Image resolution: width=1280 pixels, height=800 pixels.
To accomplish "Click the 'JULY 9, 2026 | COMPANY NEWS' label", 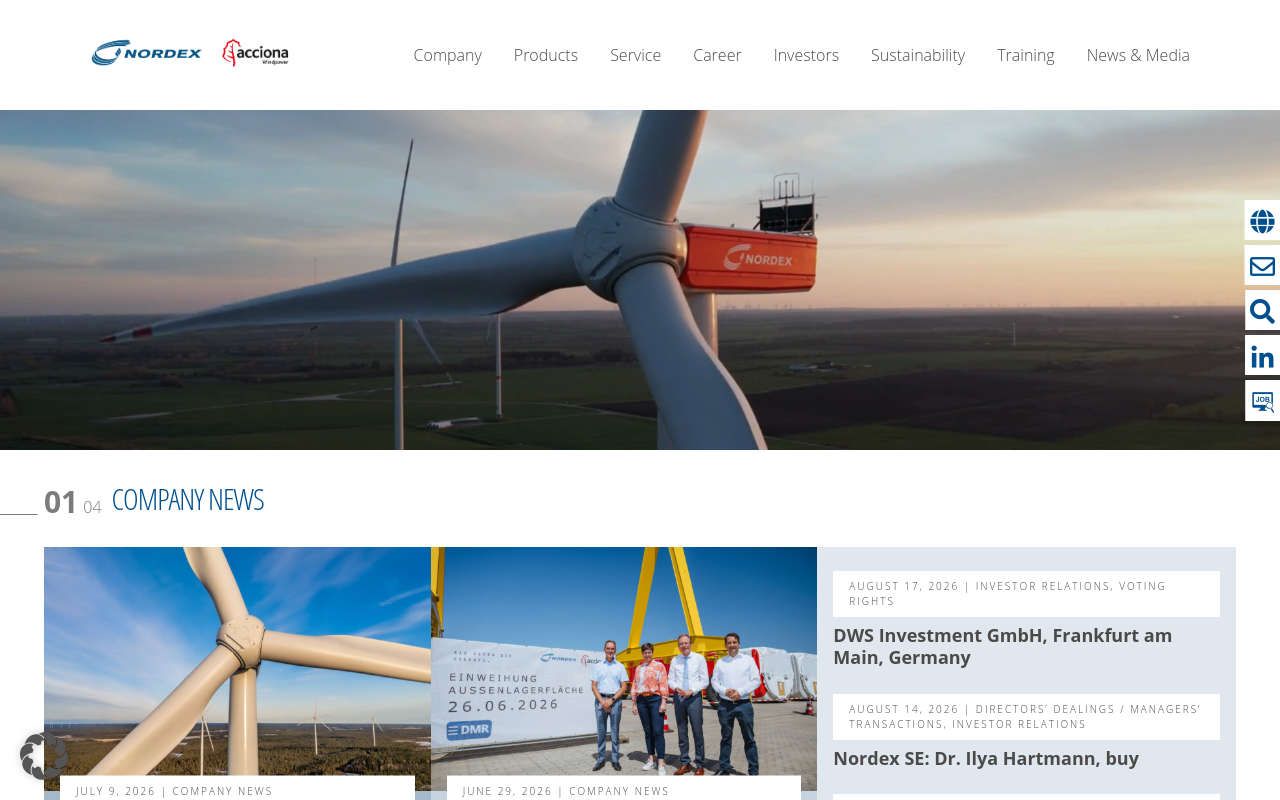I will coord(174,791).
